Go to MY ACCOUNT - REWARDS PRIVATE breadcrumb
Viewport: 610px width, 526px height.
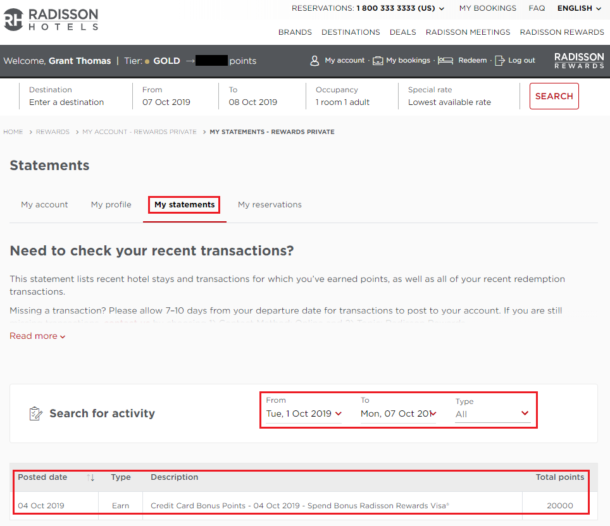click(x=139, y=132)
